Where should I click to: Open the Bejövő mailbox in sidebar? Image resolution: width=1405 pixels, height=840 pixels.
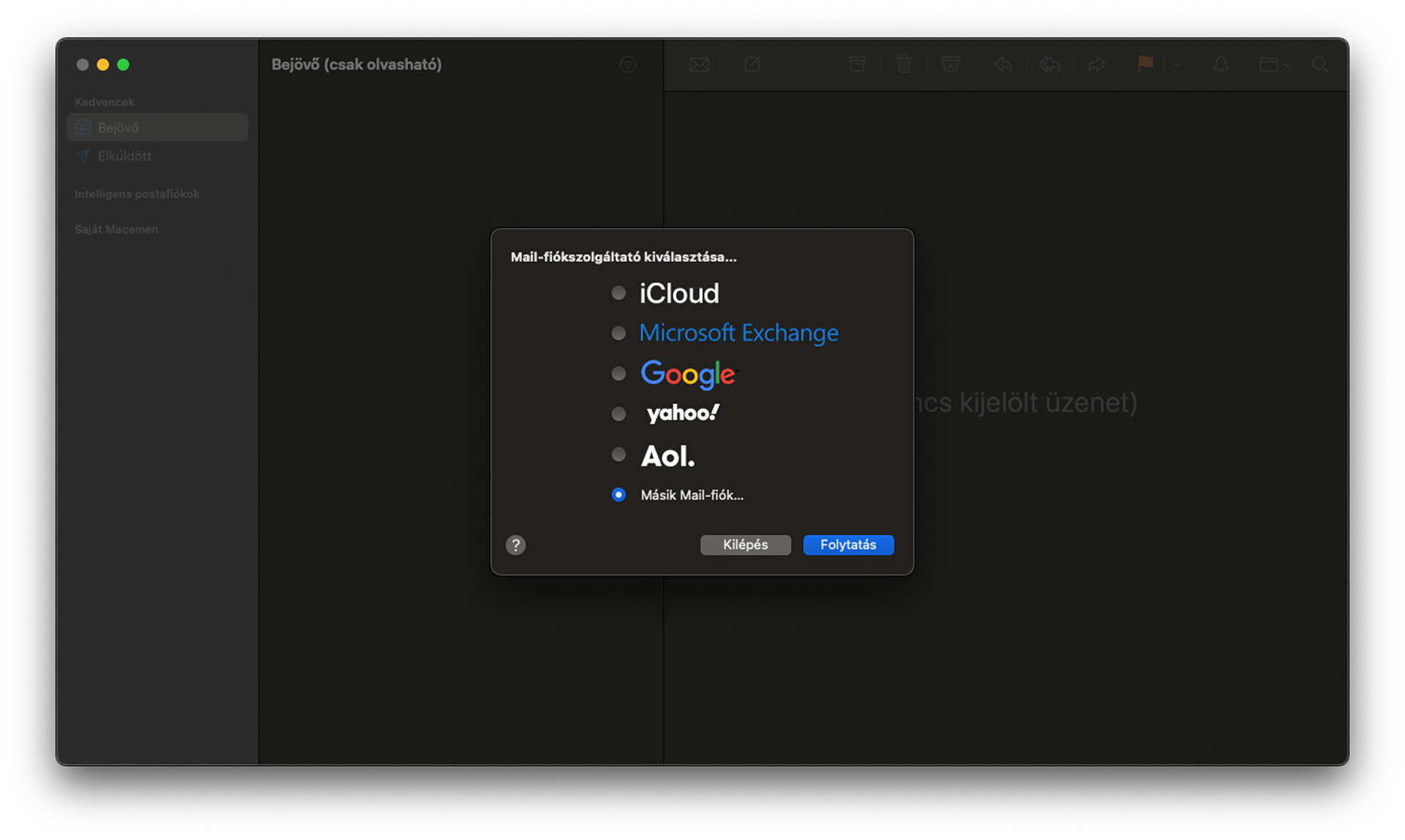157,127
